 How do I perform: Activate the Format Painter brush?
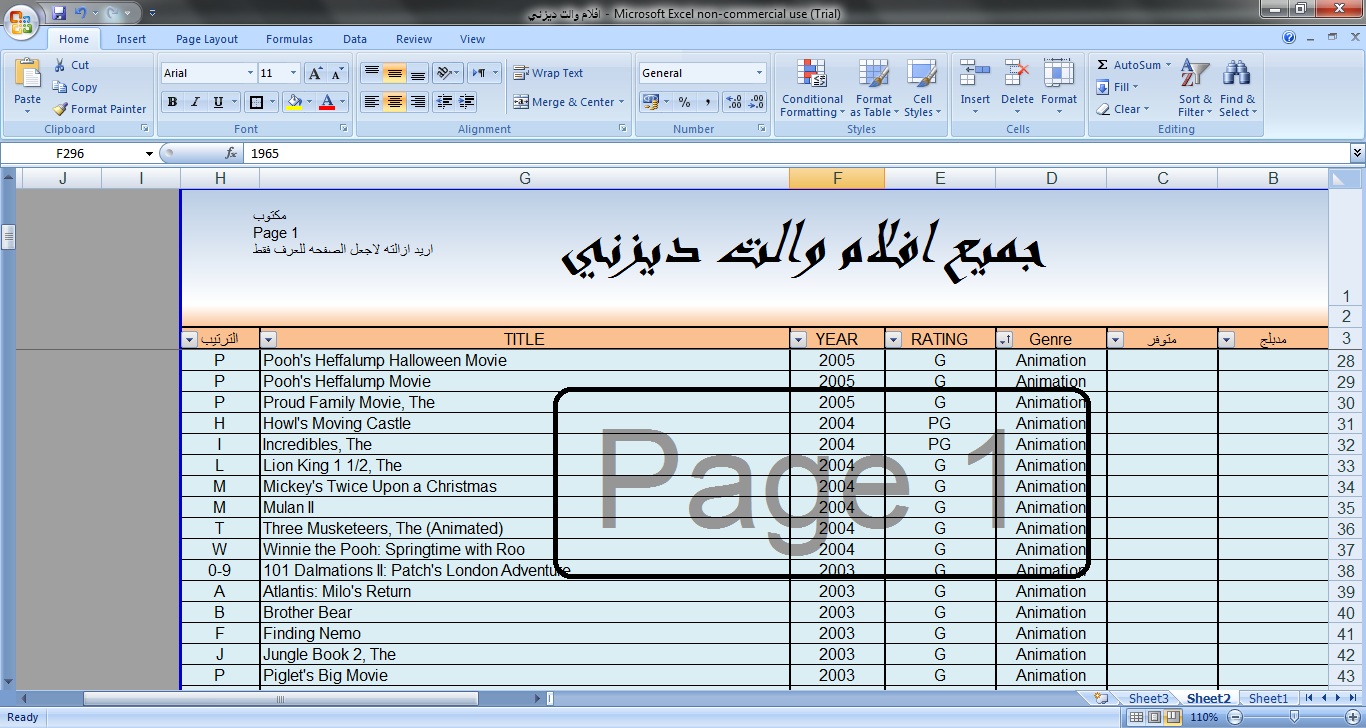[x=60, y=109]
